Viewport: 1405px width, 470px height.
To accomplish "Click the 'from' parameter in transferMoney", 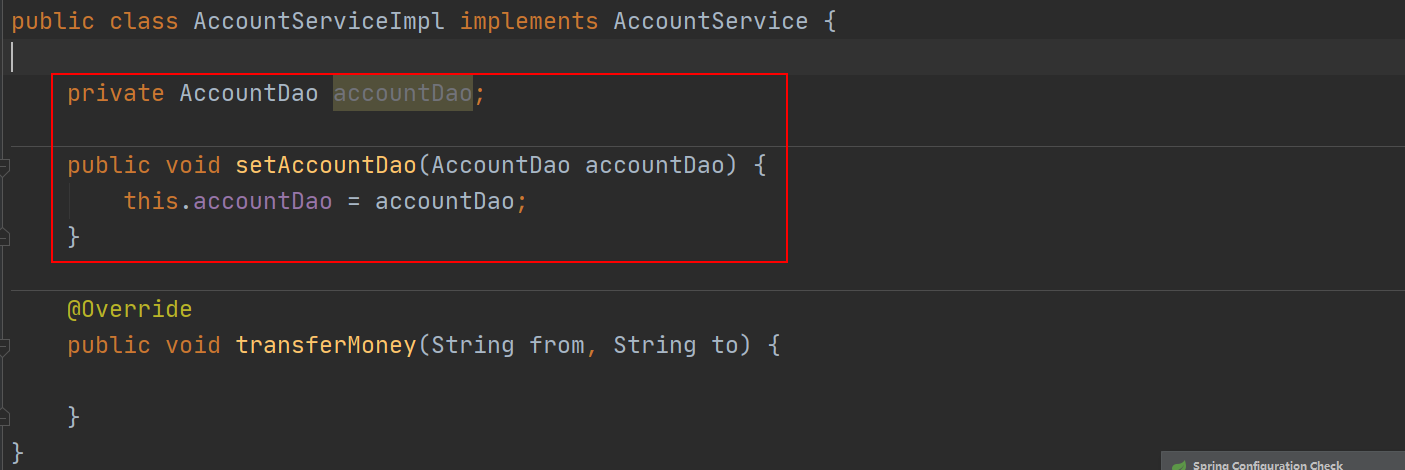I will (556, 346).
